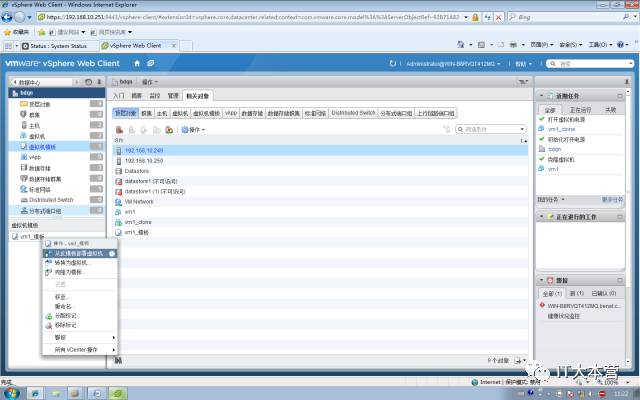This screenshot has width=640, height=400.
Task: Switch to Status : System Status browser tab
Action: [59, 46]
